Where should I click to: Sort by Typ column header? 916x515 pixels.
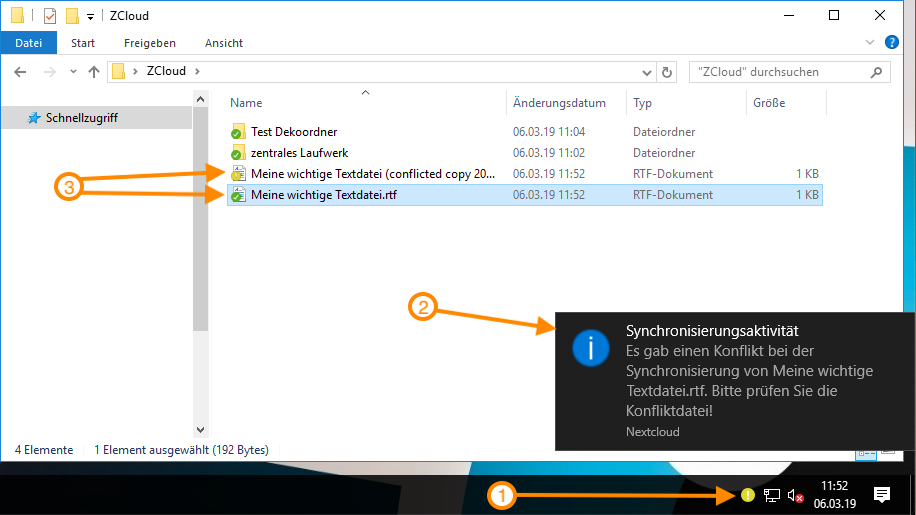point(642,103)
